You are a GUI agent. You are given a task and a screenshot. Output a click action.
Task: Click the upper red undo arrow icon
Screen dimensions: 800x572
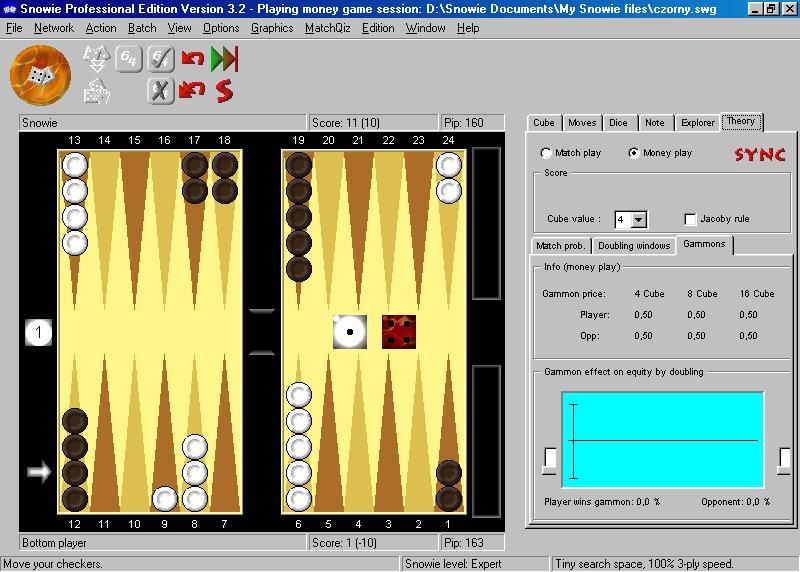coord(192,59)
